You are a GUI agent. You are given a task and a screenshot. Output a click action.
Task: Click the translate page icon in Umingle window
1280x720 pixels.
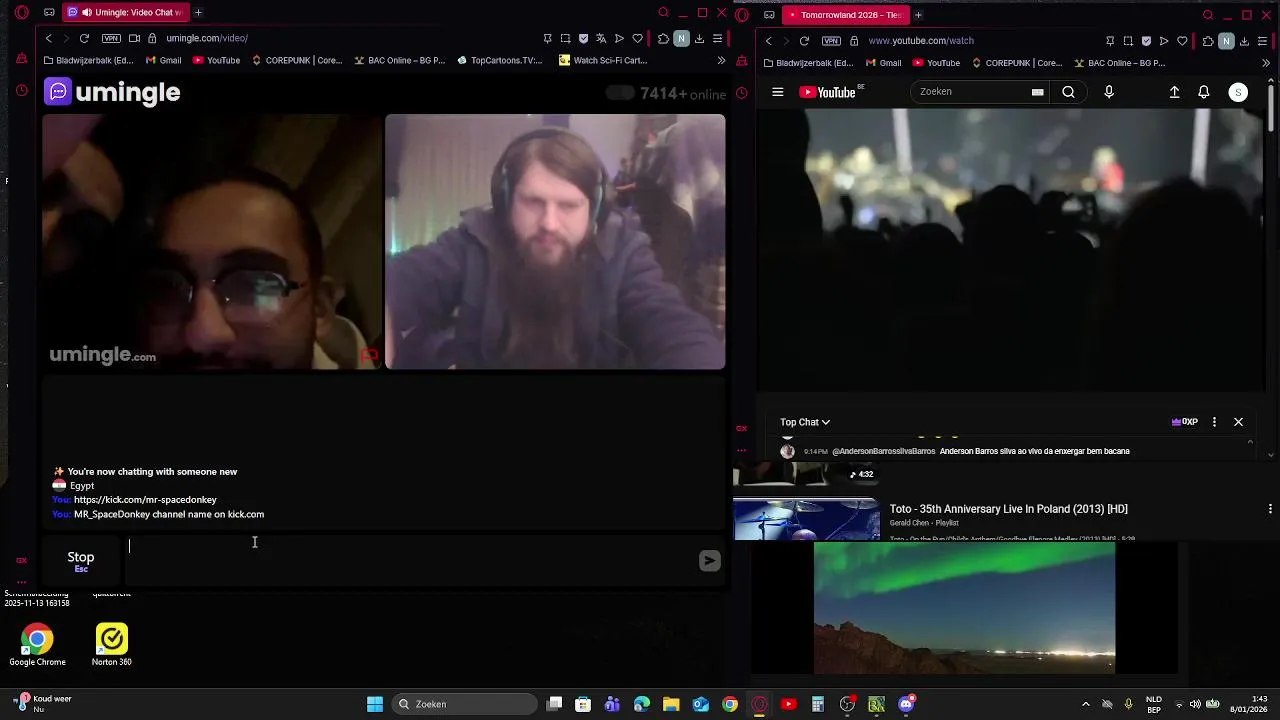coord(601,38)
